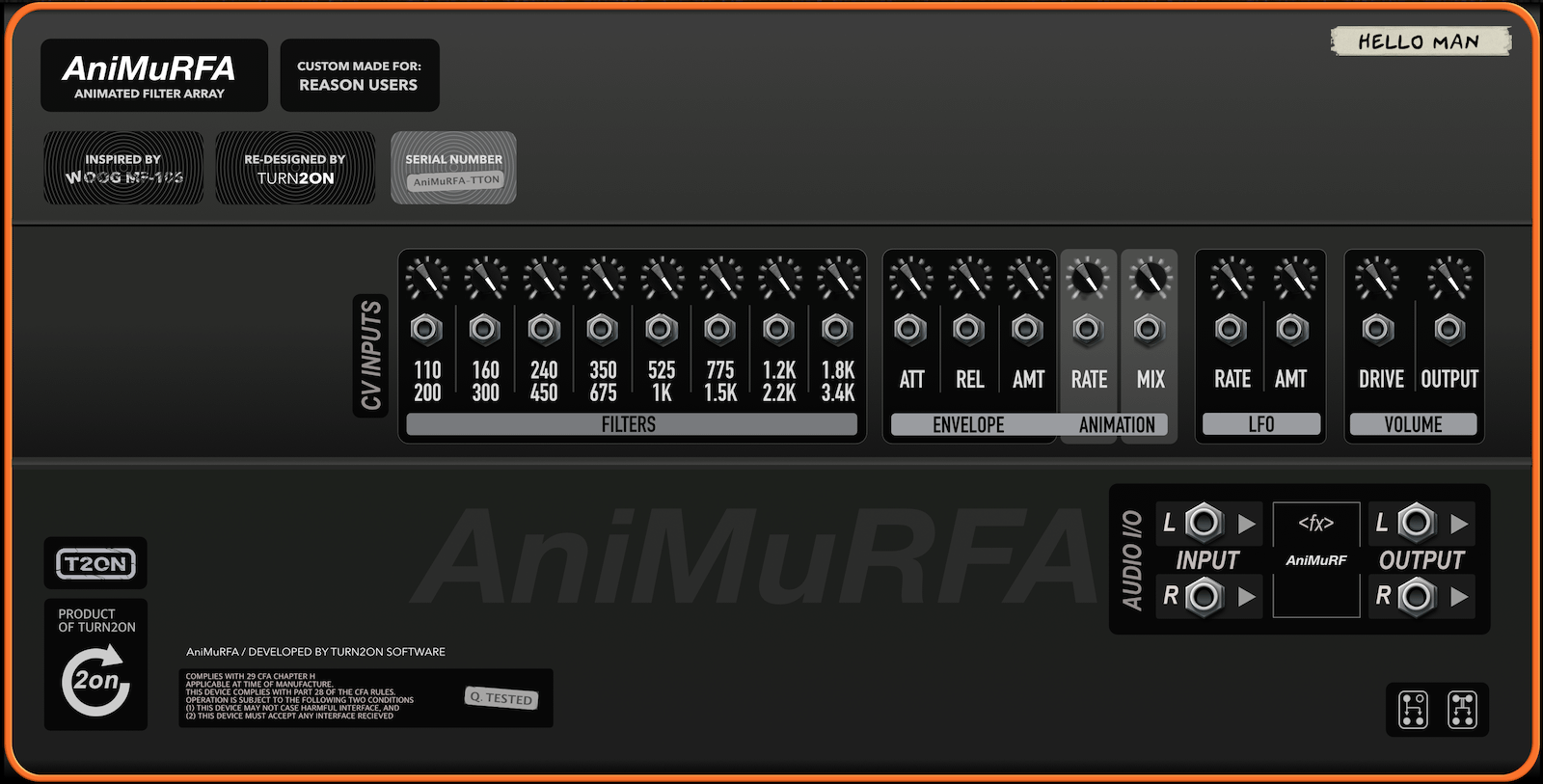
Task: Click the envelope AMT CV input jack
Action: pos(1028,330)
